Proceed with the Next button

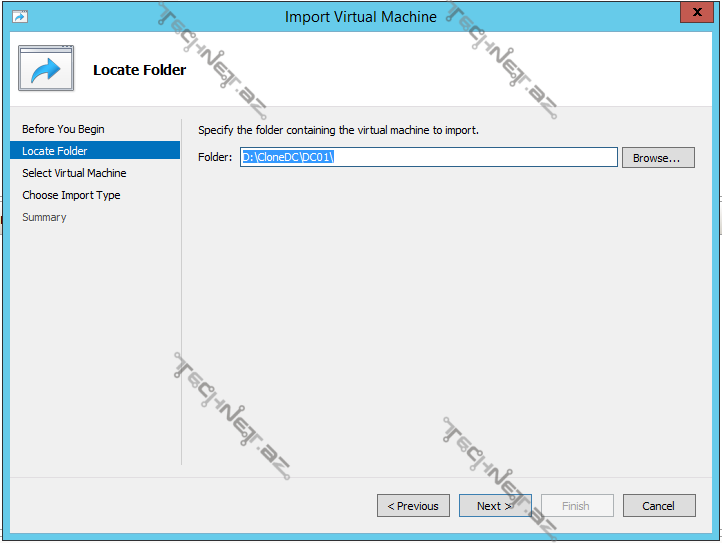pyautogui.click(x=494, y=506)
